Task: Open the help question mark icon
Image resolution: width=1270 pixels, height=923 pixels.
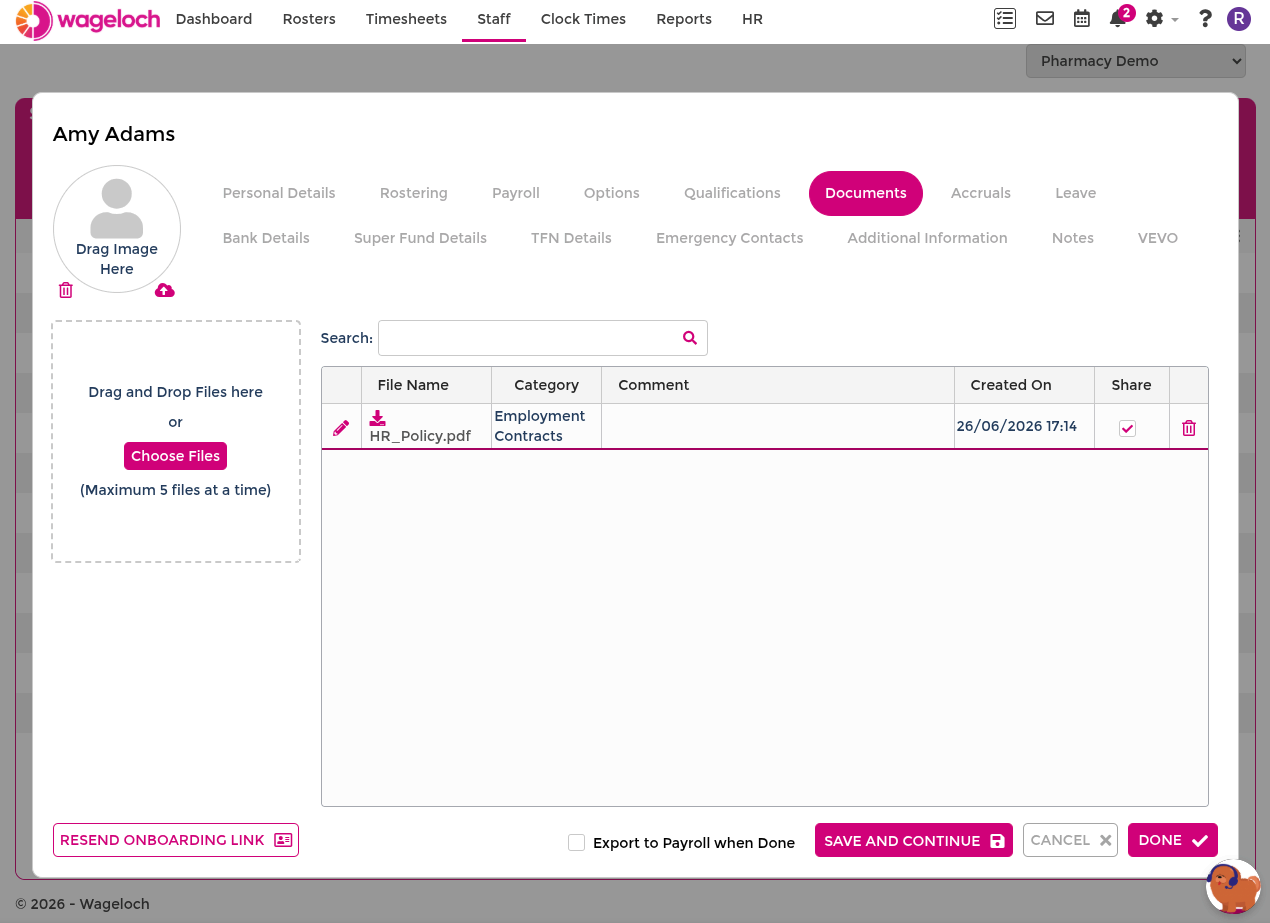Action: click(x=1205, y=18)
